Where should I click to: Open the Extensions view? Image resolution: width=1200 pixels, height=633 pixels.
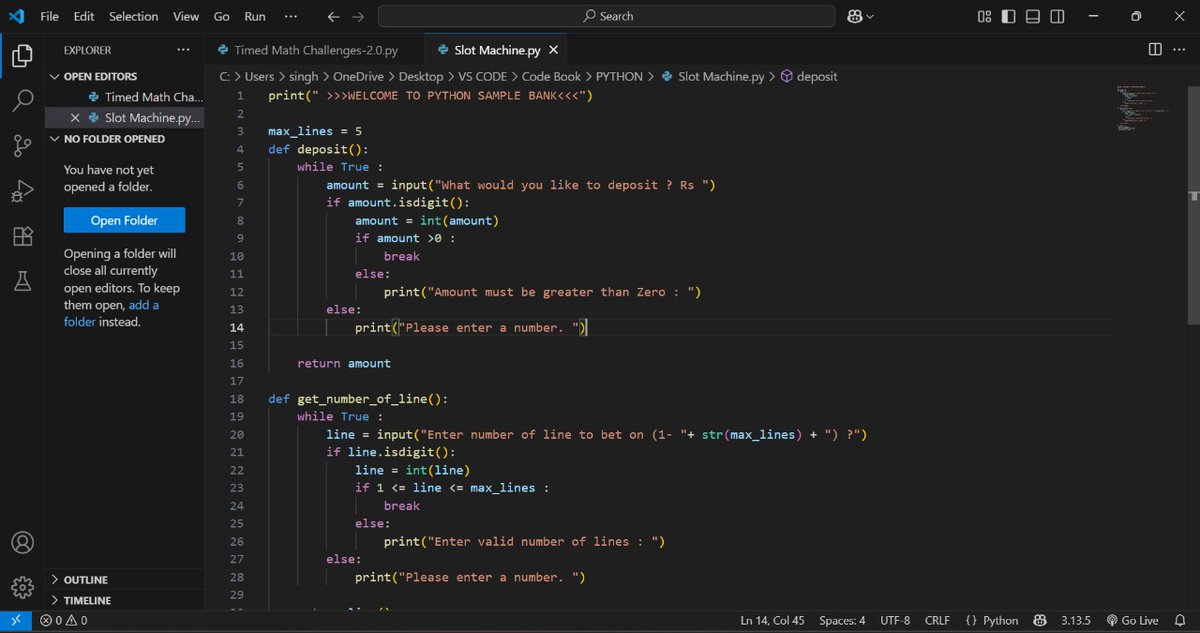(22, 236)
